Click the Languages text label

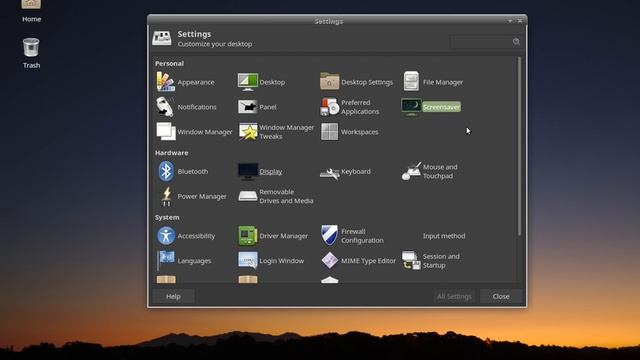194,261
